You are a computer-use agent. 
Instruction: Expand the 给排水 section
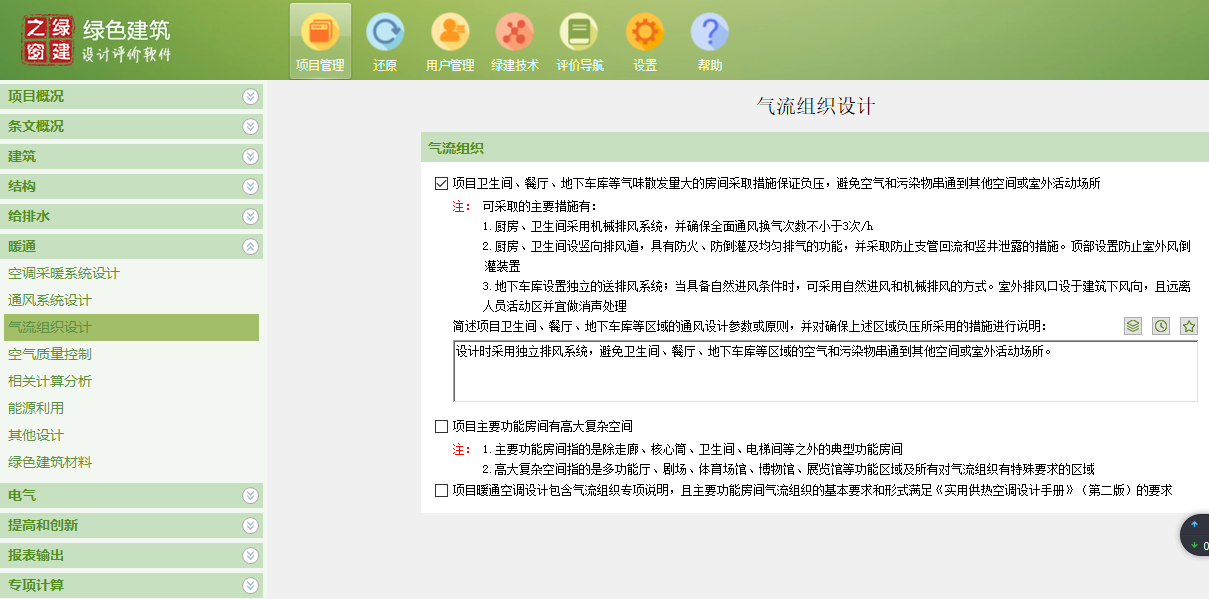[132, 215]
